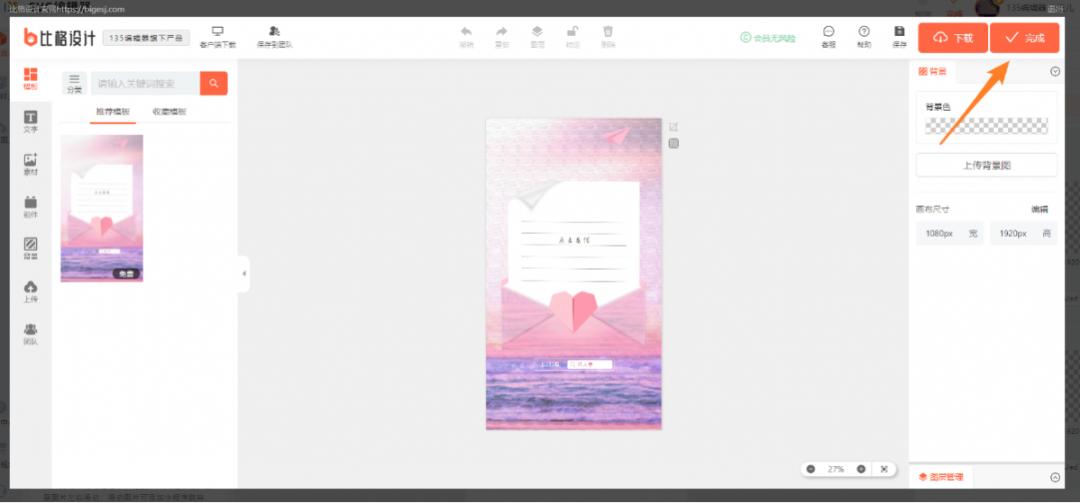The height and width of the screenshot is (503, 1080).
Task: Click the orange 完成 finish button
Action: pos(1024,38)
